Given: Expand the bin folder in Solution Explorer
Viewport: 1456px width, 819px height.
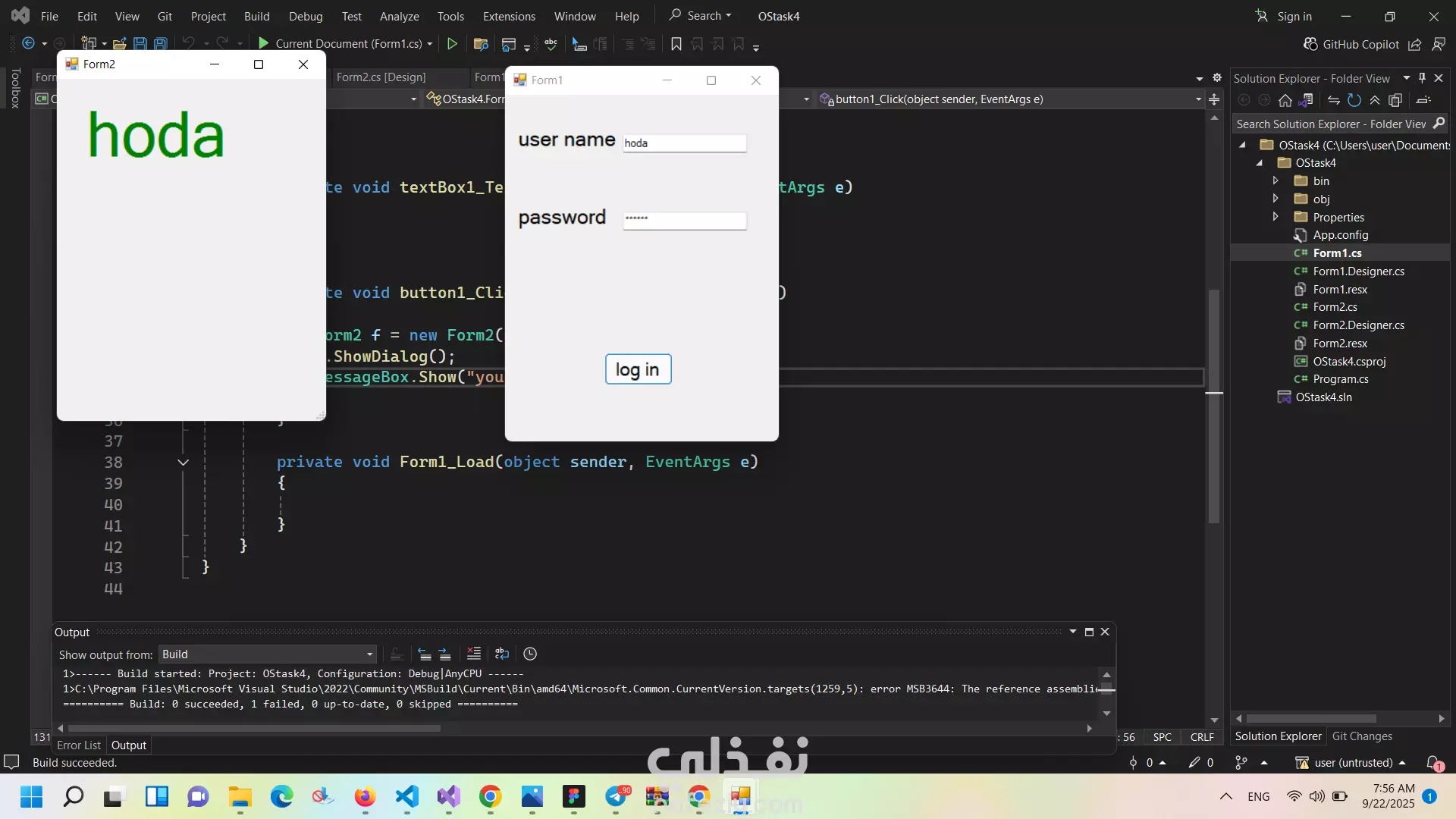Looking at the screenshot, I should pos(1276,180).
